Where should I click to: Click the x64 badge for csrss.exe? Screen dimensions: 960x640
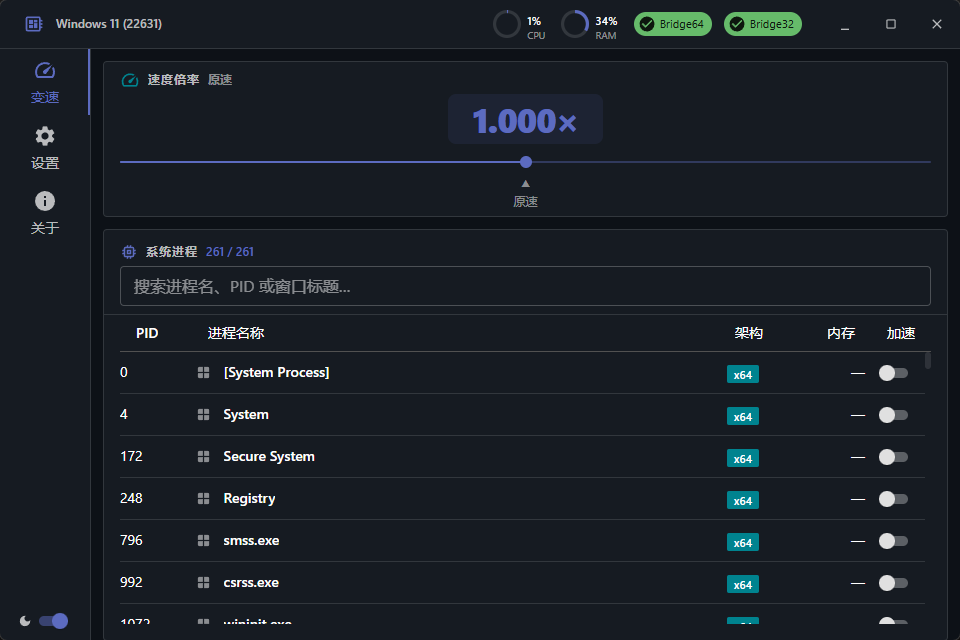[743, 584]
